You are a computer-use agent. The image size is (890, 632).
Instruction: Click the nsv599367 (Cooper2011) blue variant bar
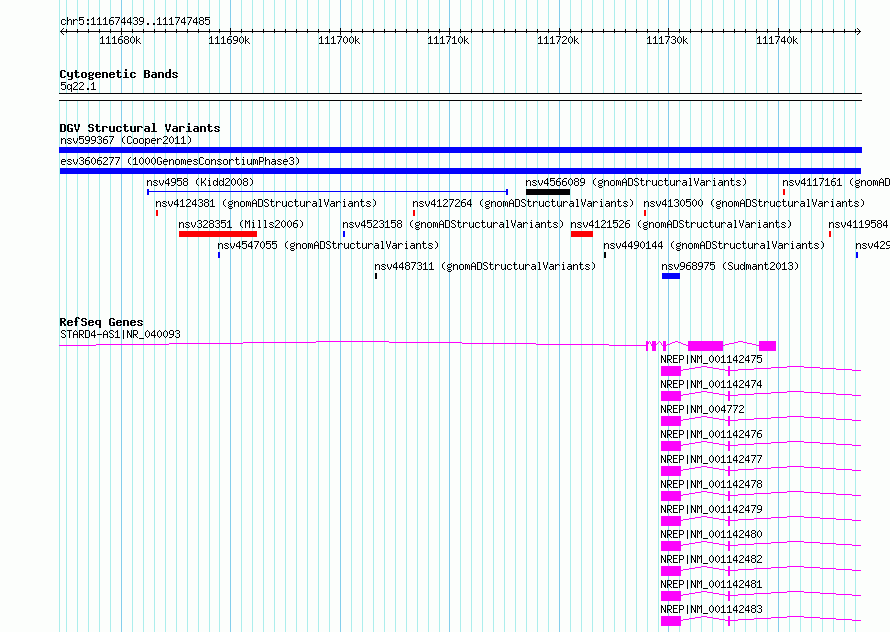click(x=460, y=150)
